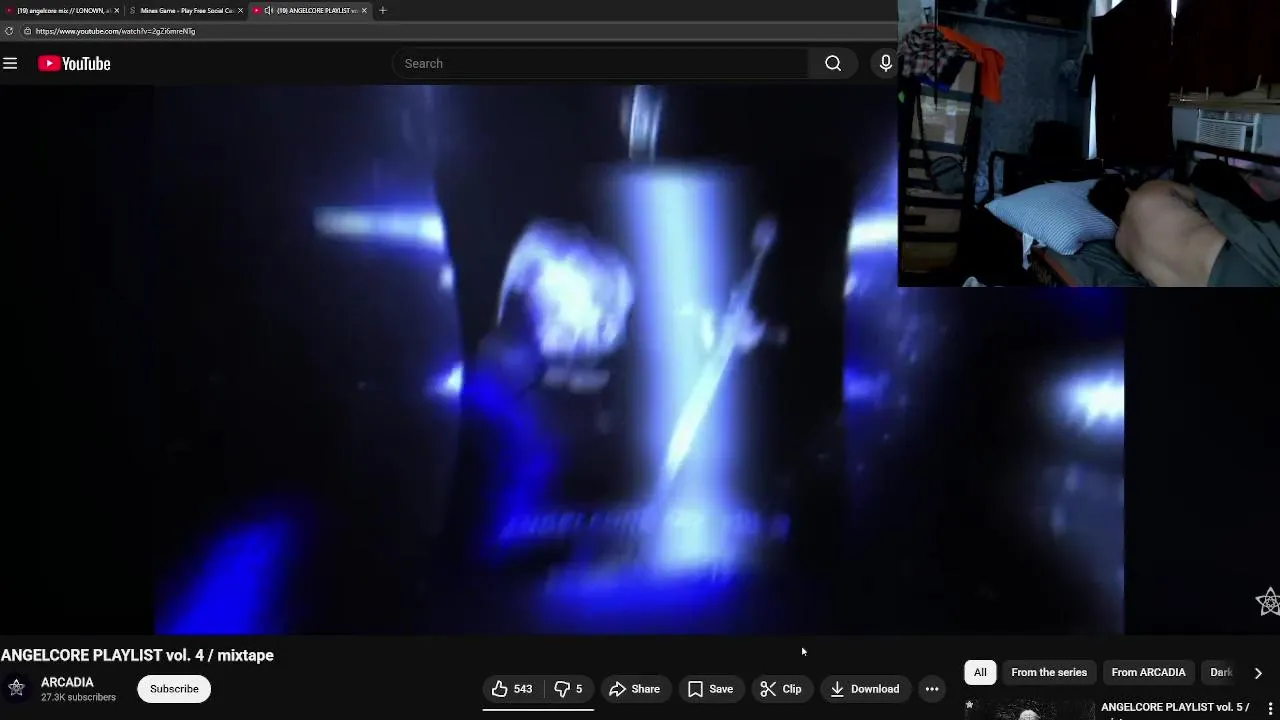Start voice search with the microphone icon

[885, 64]
